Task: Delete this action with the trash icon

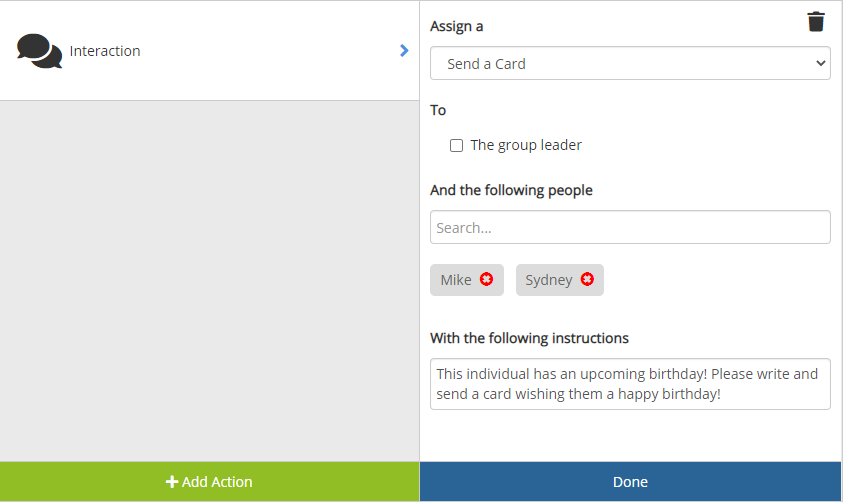Action: click(x=816, y=22)
